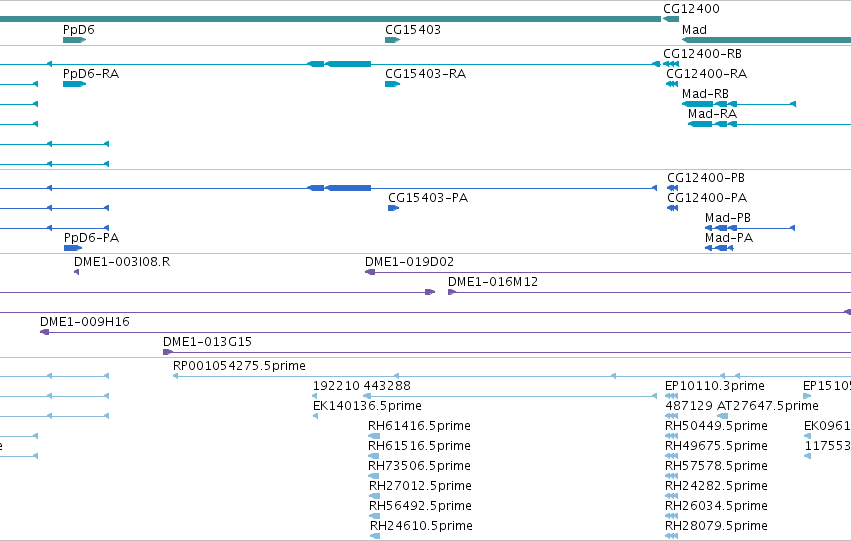This screenshot has width=851, height=541.
Task: Click the AT27647.5prime EST label
Action: coord(767,406)
